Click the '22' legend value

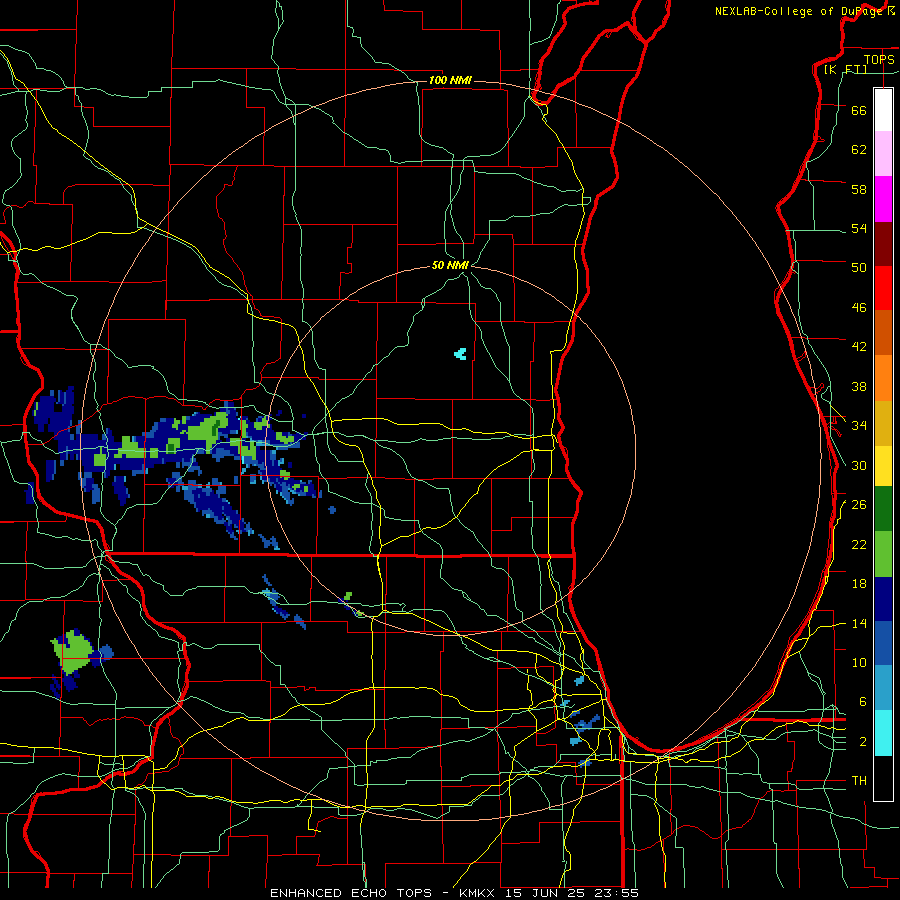click(x=859, y=544)
